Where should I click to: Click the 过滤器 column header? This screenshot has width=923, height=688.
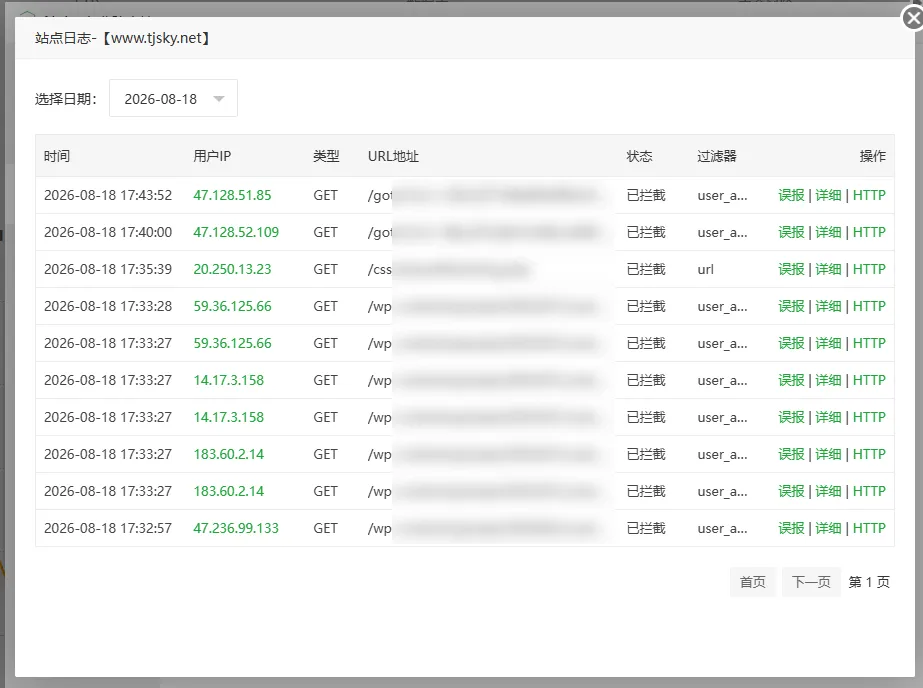tap(717, 156)
